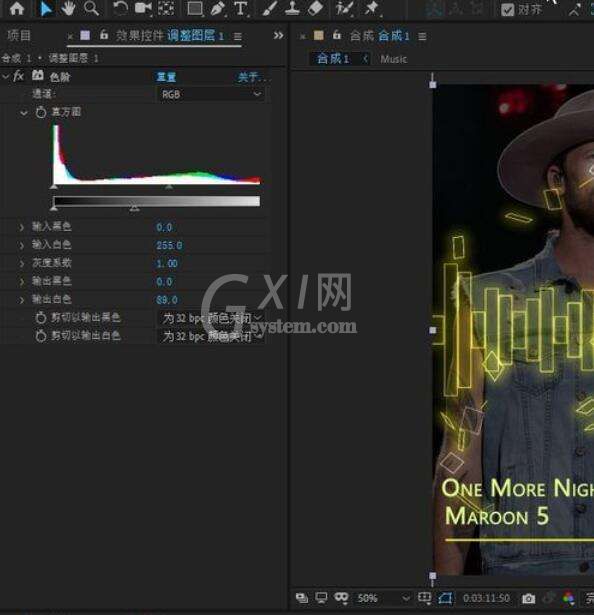
Task: Select the Rectangle shape tool
Action: [195, 8]
